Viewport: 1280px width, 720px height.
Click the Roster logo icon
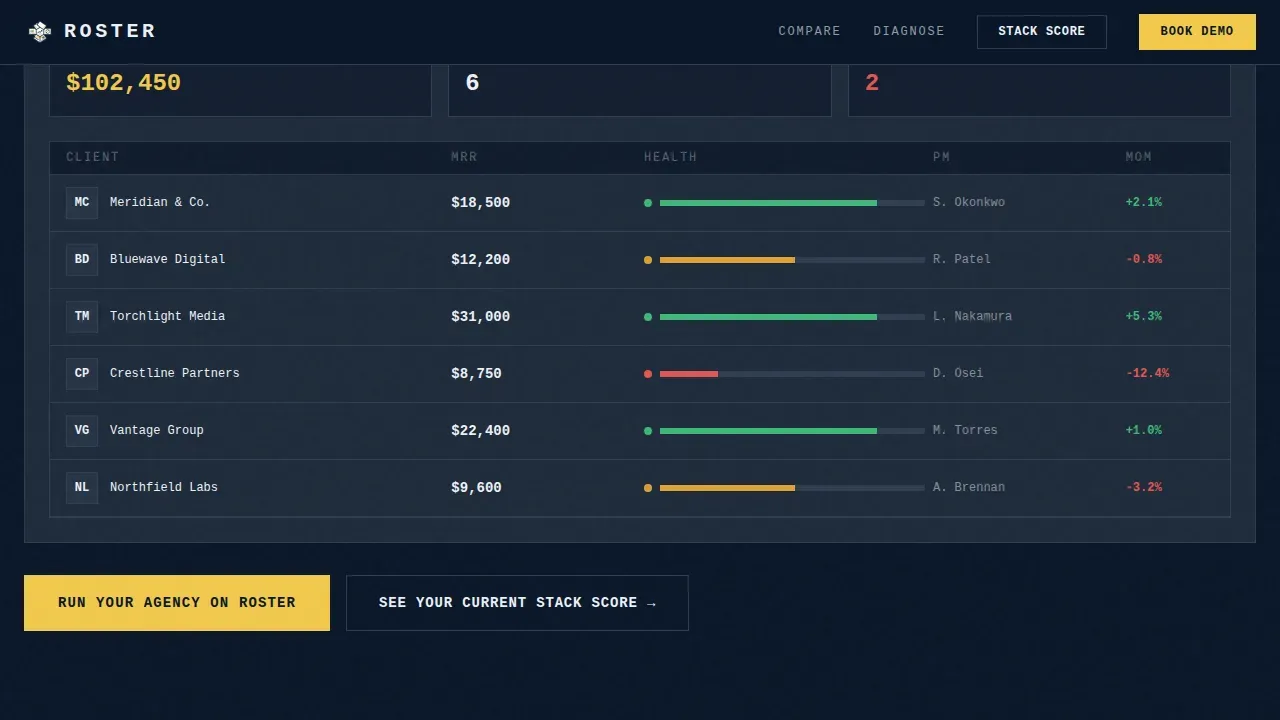[x=40, y=32]
